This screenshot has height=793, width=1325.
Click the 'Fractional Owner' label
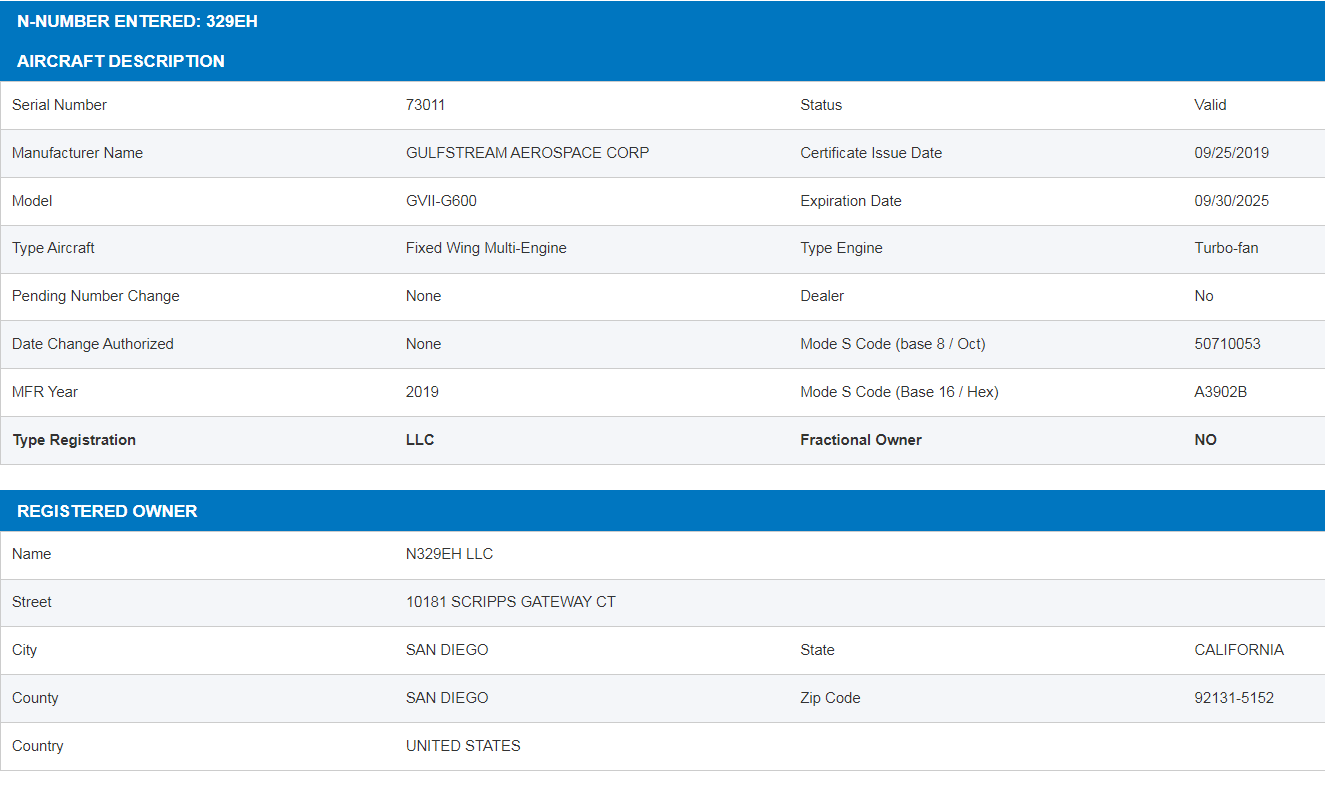pos(861,440)
